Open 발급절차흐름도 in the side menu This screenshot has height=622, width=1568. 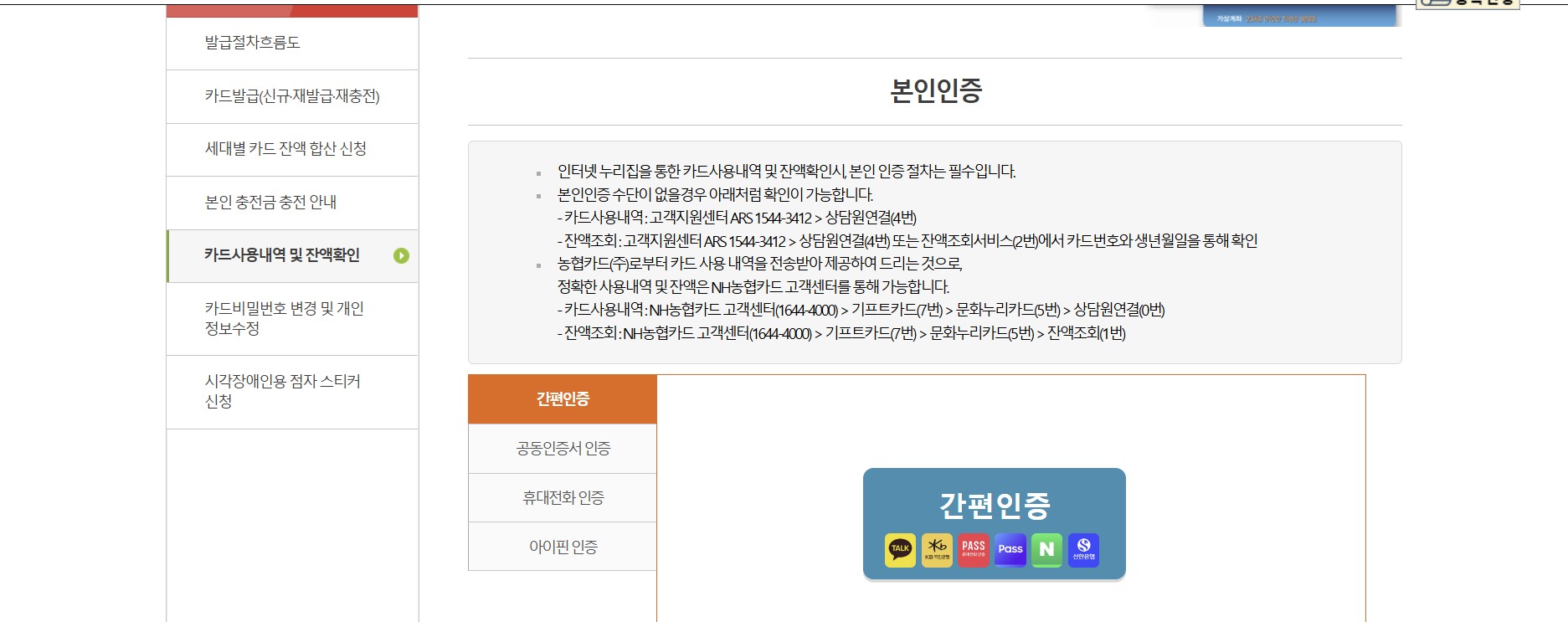[292, 43]
